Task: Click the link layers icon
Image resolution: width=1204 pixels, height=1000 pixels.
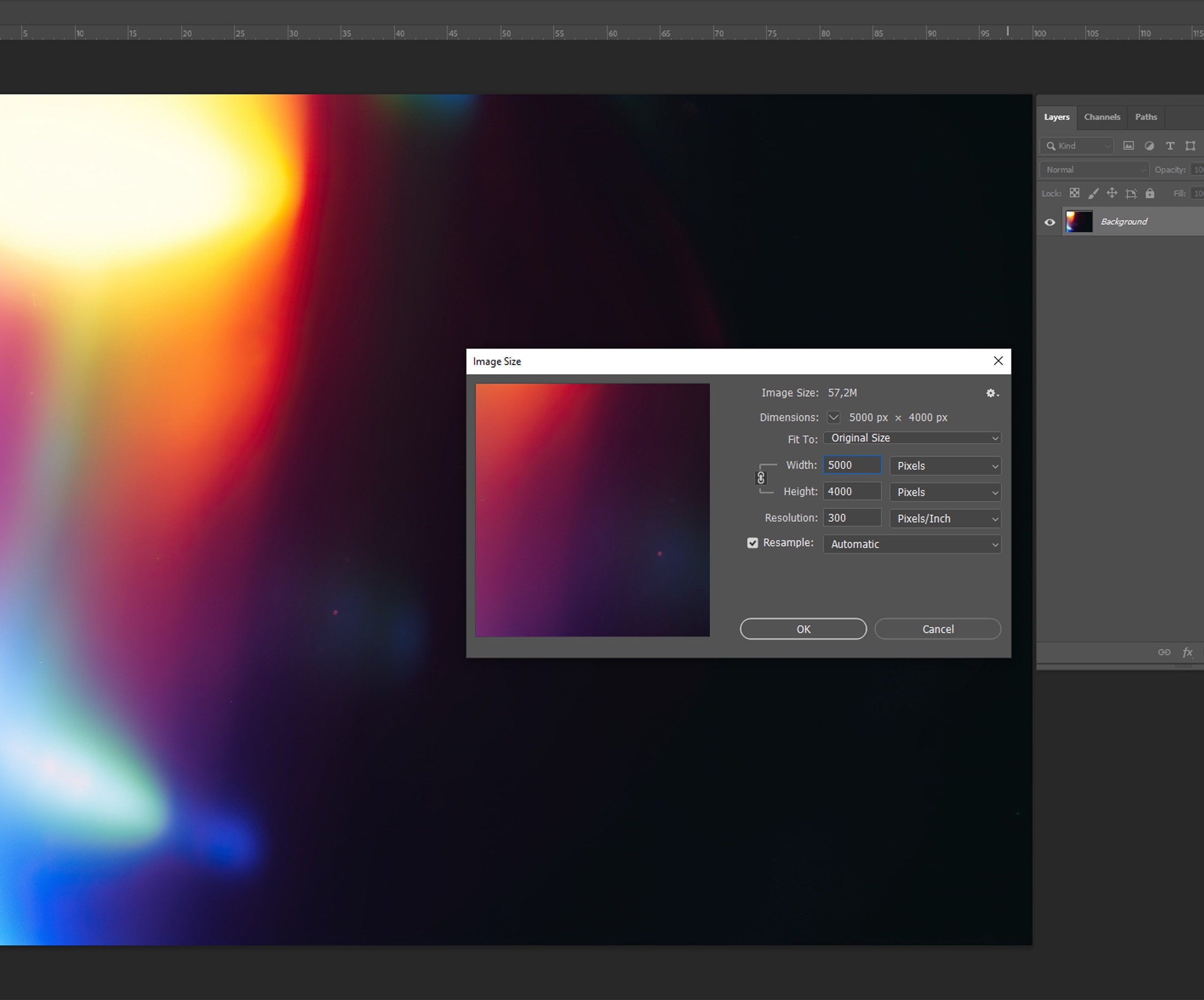Action: pyautogui.click(x=1165, y=652)
